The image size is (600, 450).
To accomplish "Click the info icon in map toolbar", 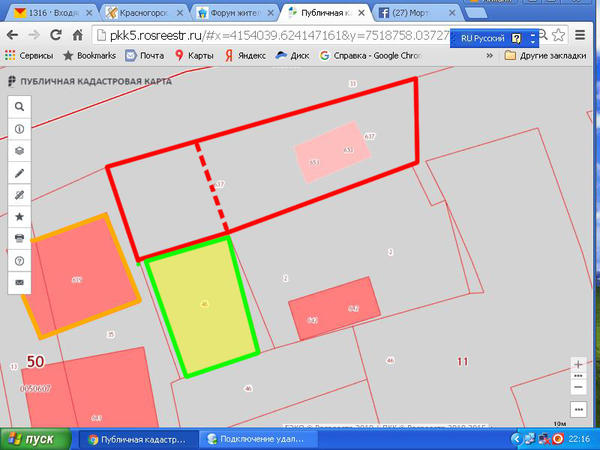I will [x=19, y=128].
